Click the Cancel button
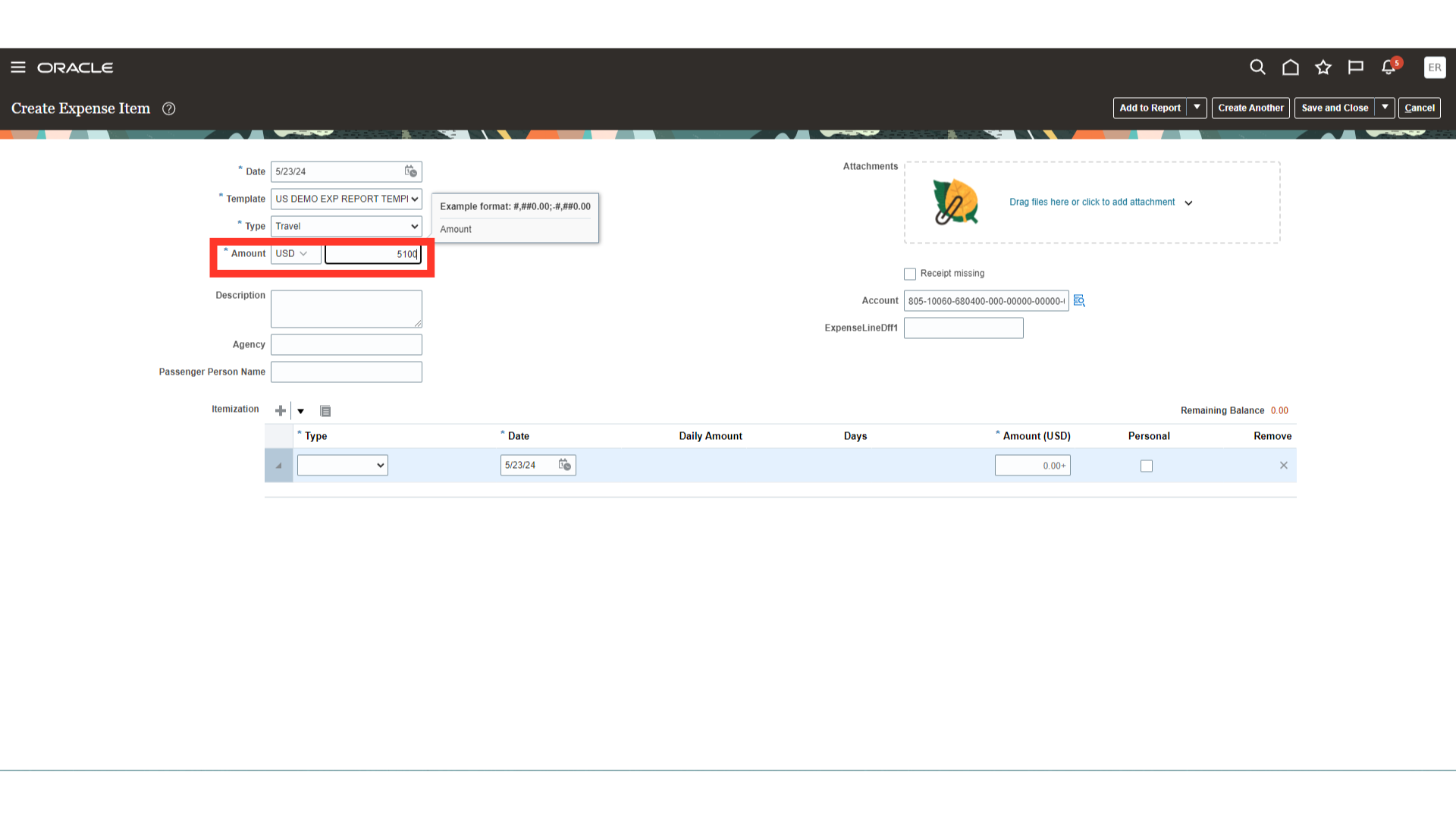 [1419, 108]
